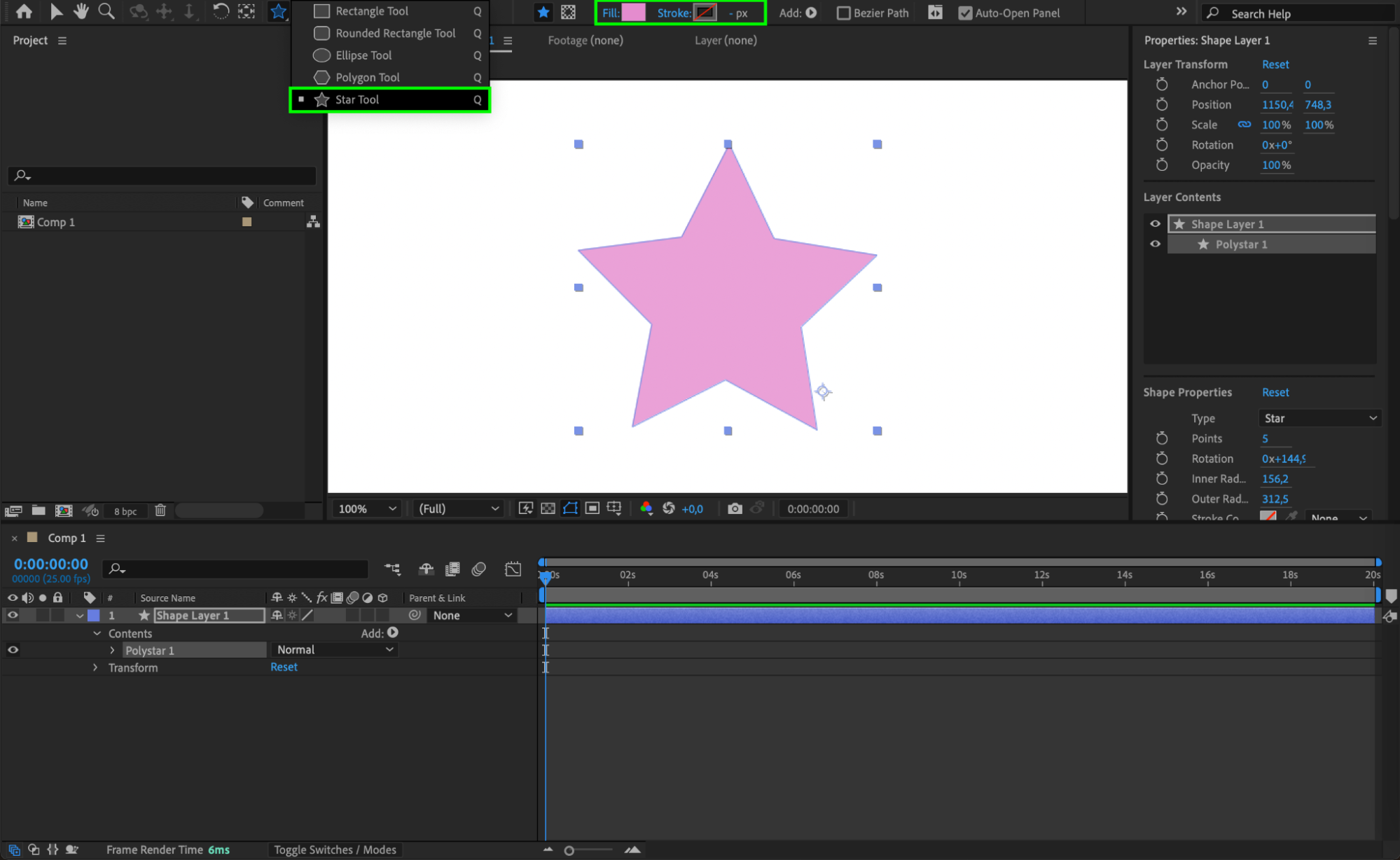Open the pink Fill color swatch
Viewport: 1400px width, 860px height.
(633, 13)
